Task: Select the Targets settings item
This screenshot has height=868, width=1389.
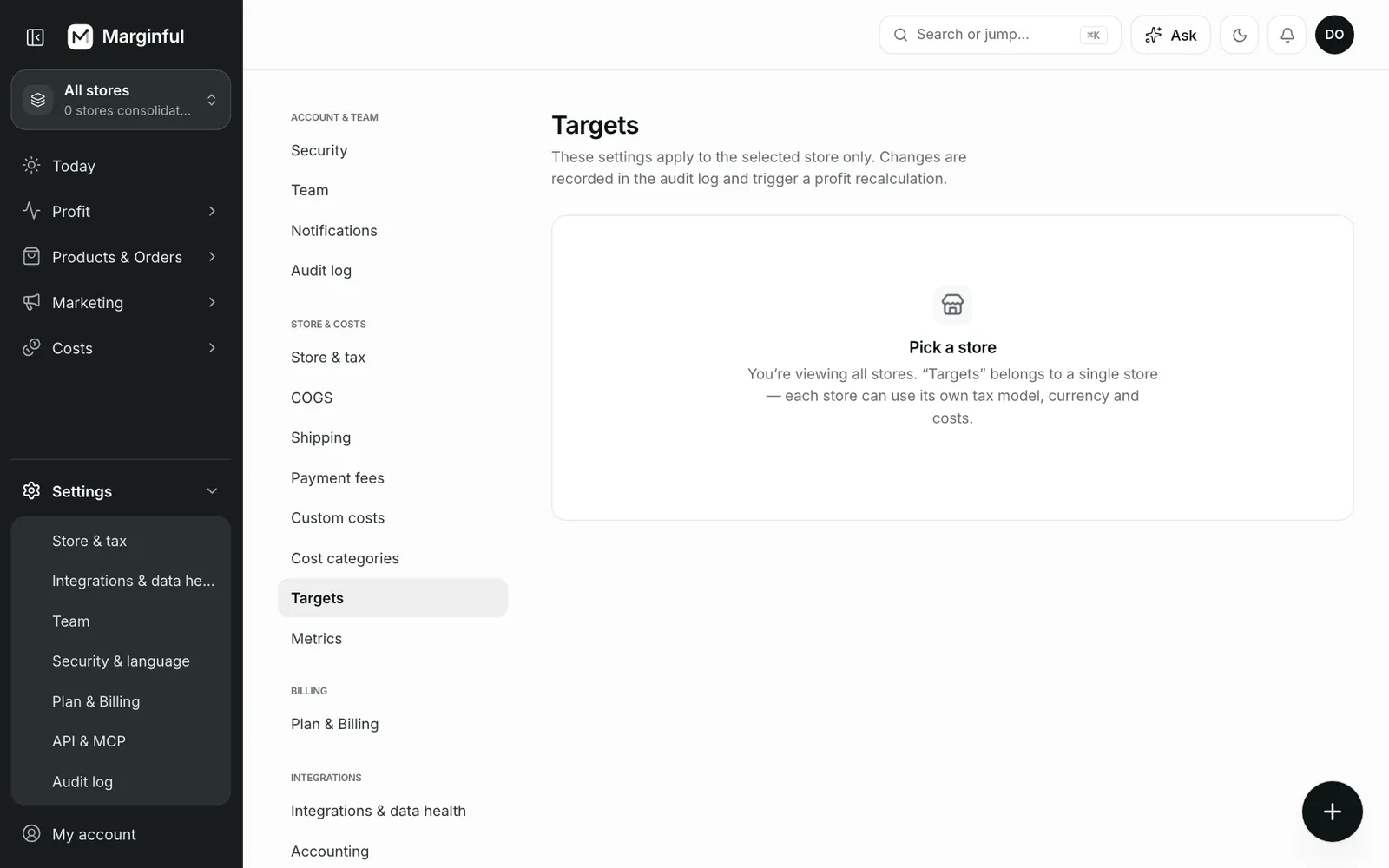Action: click(x=392, y=598)
